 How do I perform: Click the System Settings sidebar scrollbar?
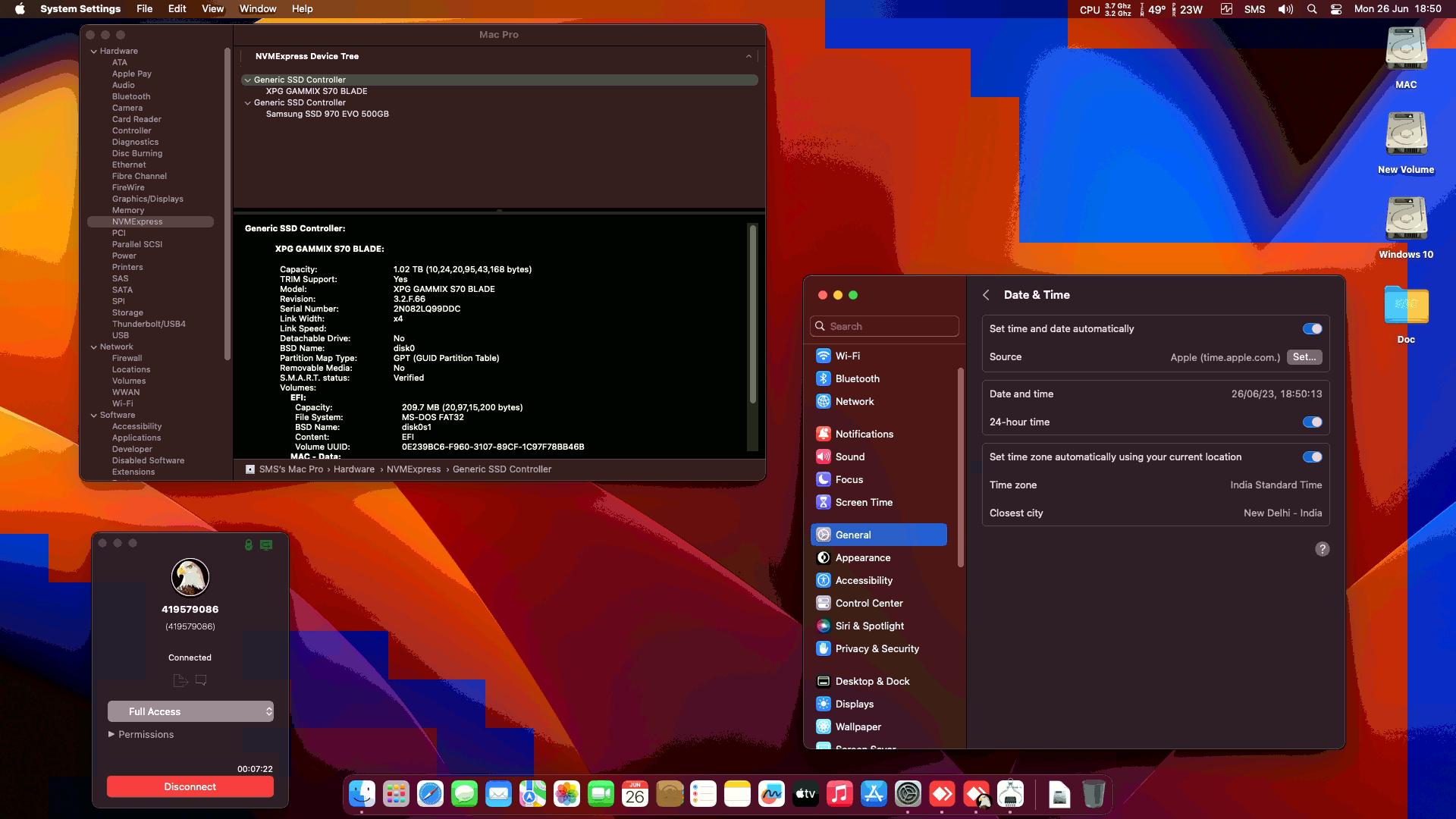[x=961, y=467]
